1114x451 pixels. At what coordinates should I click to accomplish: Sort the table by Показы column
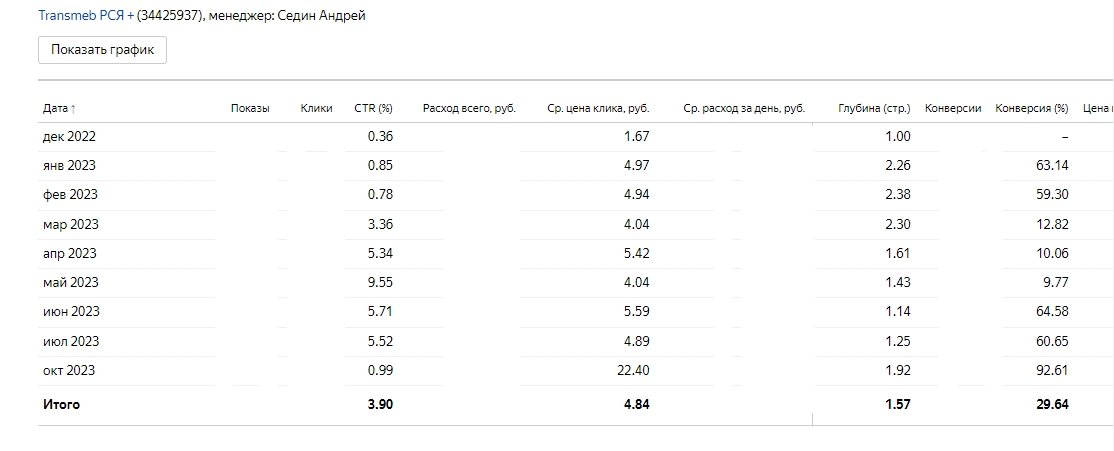pyautogui.click(x=250, y=108)
